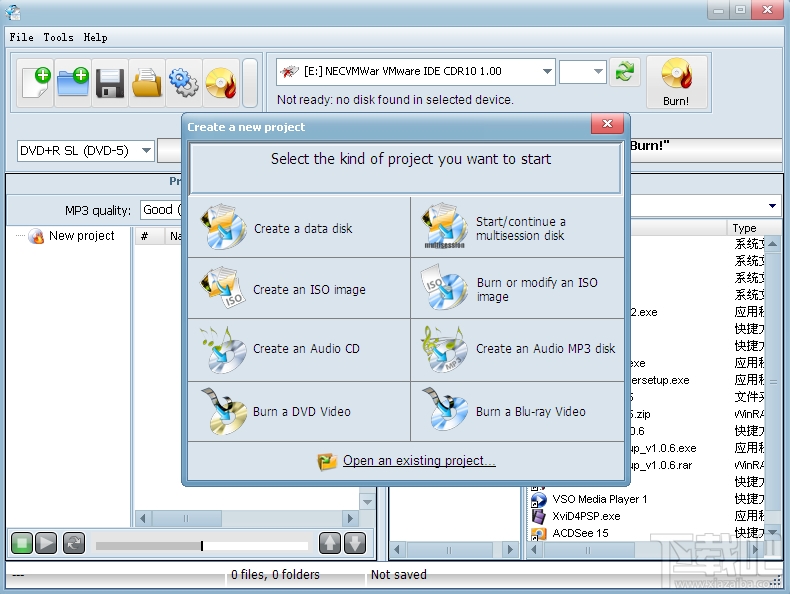The width and height of the screenshot is (790, 594).
Task: Click the '0 files, 0 folders' status text
Action: 275,574
